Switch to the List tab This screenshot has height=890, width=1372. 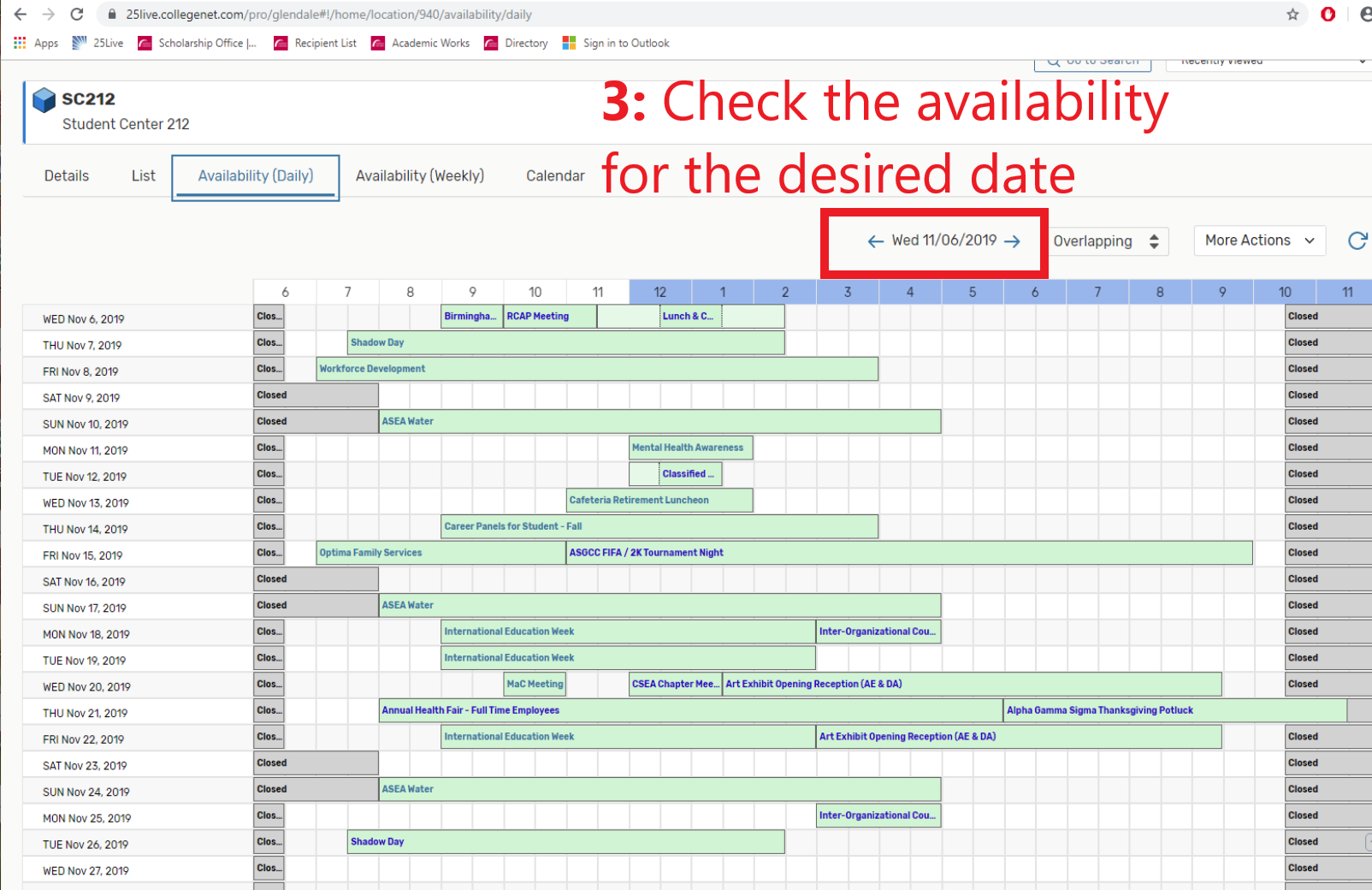(x=144, y=175)
